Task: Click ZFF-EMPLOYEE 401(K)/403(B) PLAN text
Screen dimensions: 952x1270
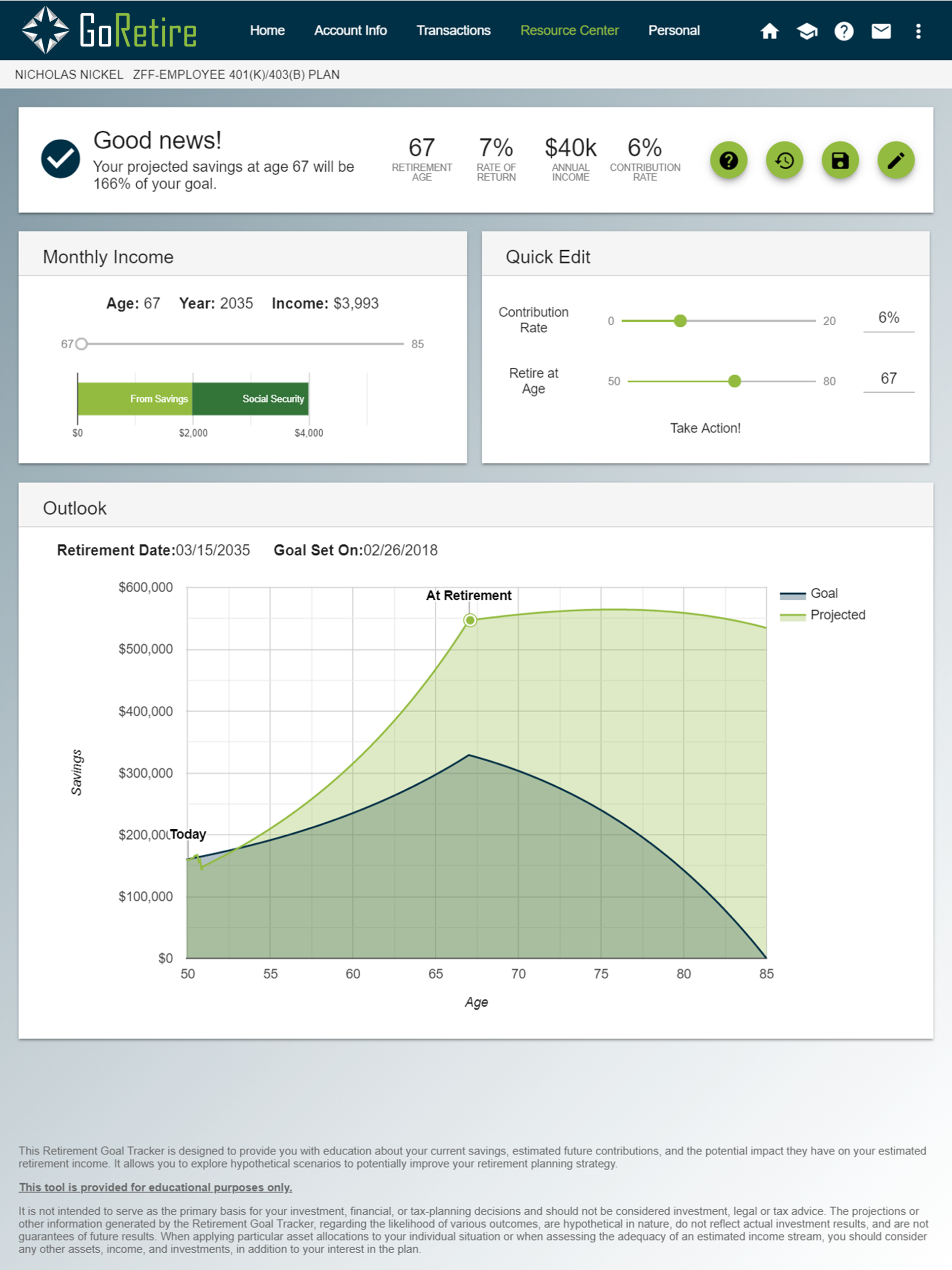Action: tap(236, 75)
